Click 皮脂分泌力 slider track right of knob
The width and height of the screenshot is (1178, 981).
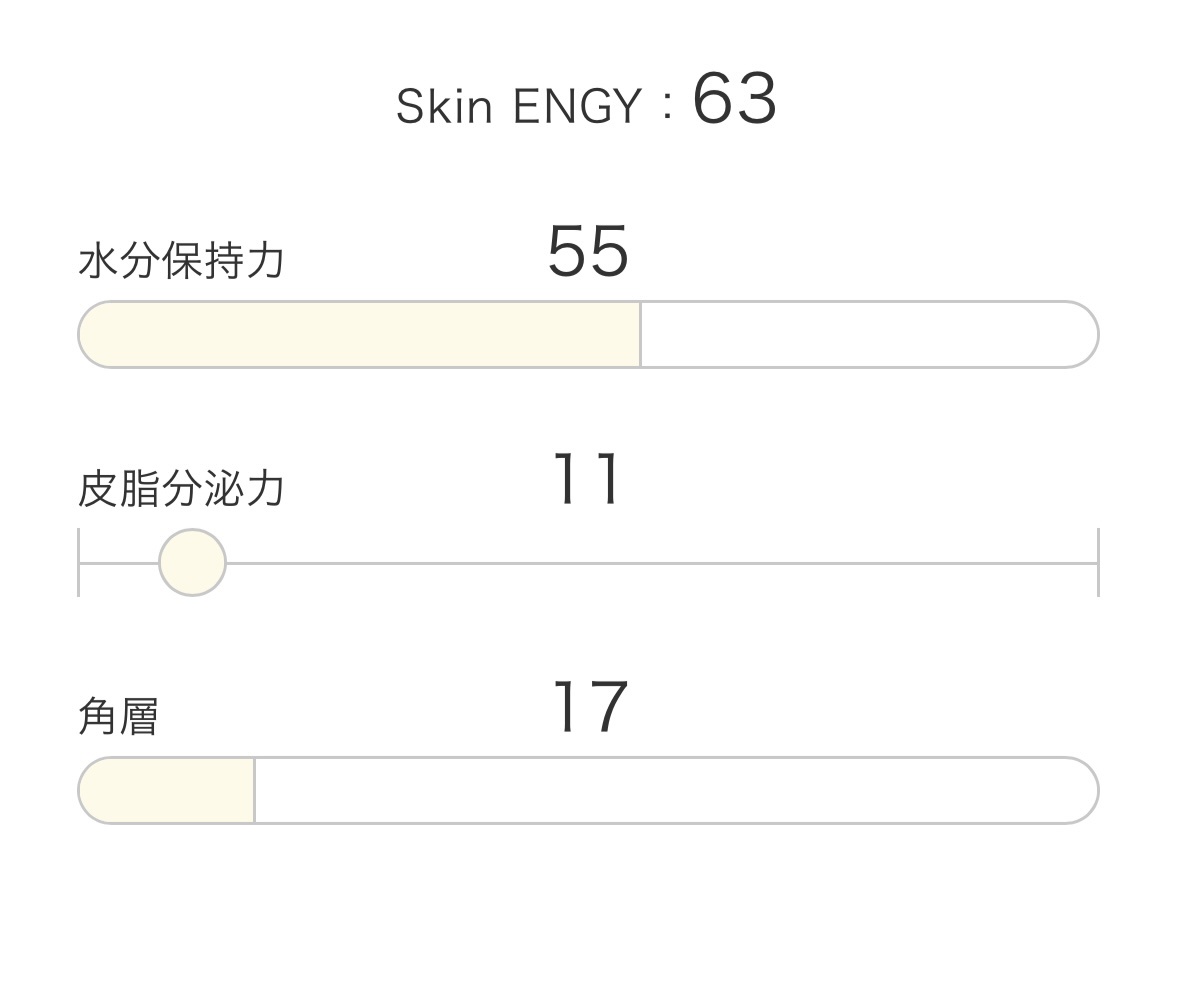pos(660,563)
